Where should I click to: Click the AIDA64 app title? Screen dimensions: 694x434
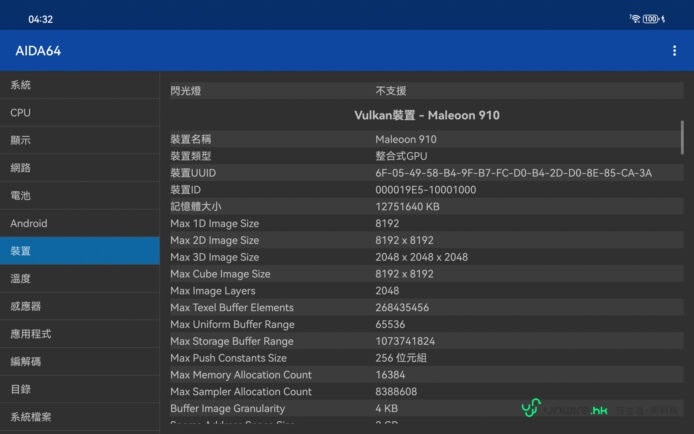click(38, 51)
